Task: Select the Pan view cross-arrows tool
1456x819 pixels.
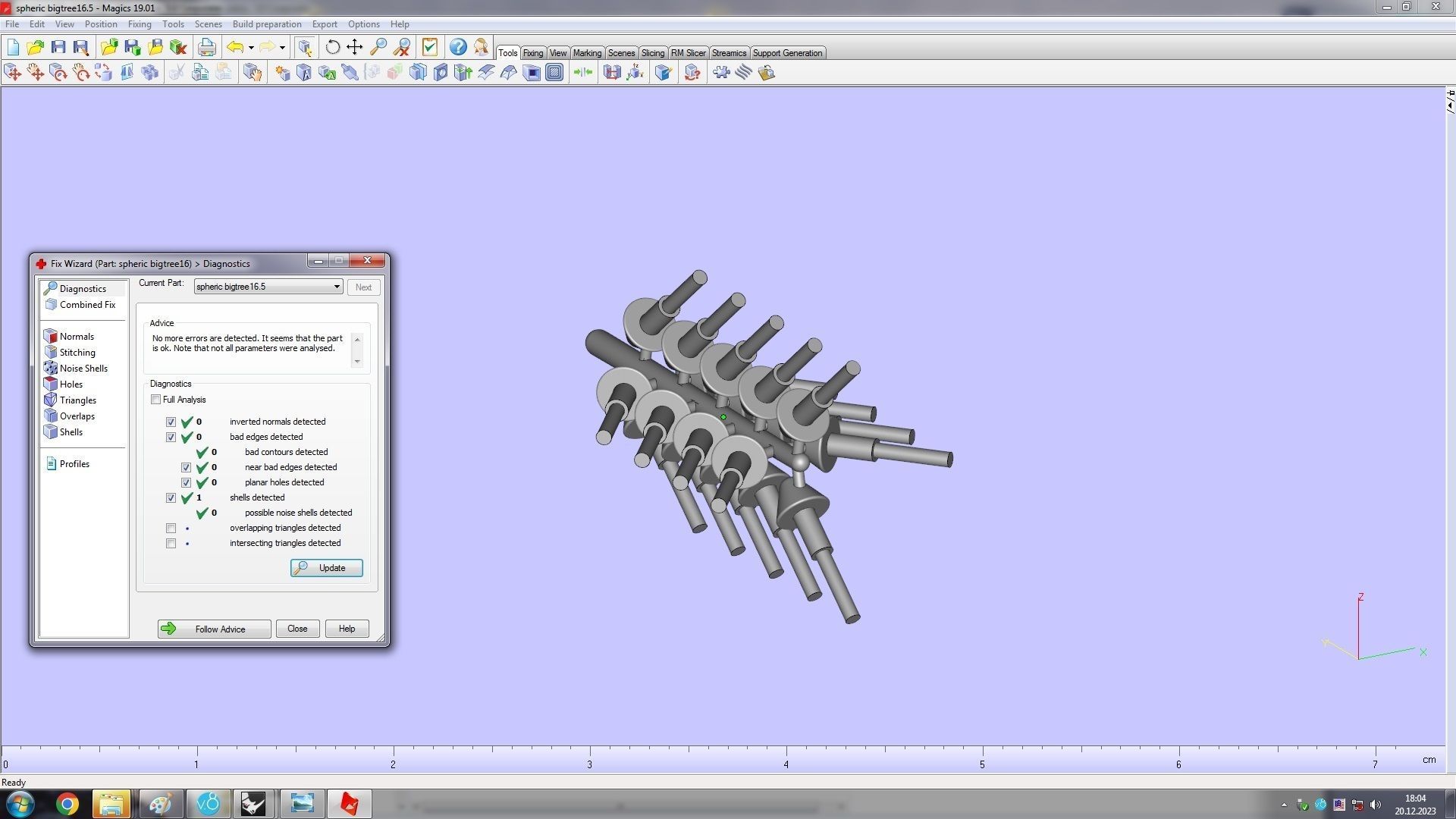Action: 355,48
